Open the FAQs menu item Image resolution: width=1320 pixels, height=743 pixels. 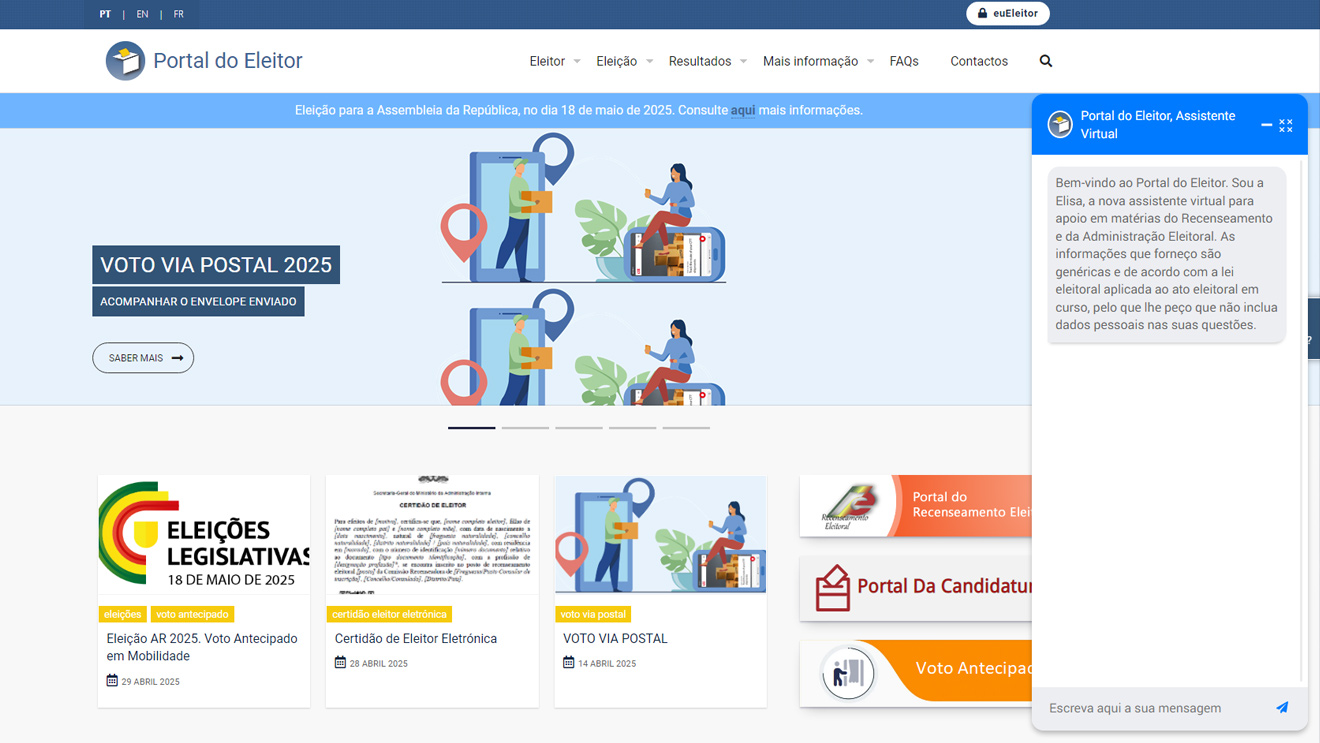click(903, 61)
